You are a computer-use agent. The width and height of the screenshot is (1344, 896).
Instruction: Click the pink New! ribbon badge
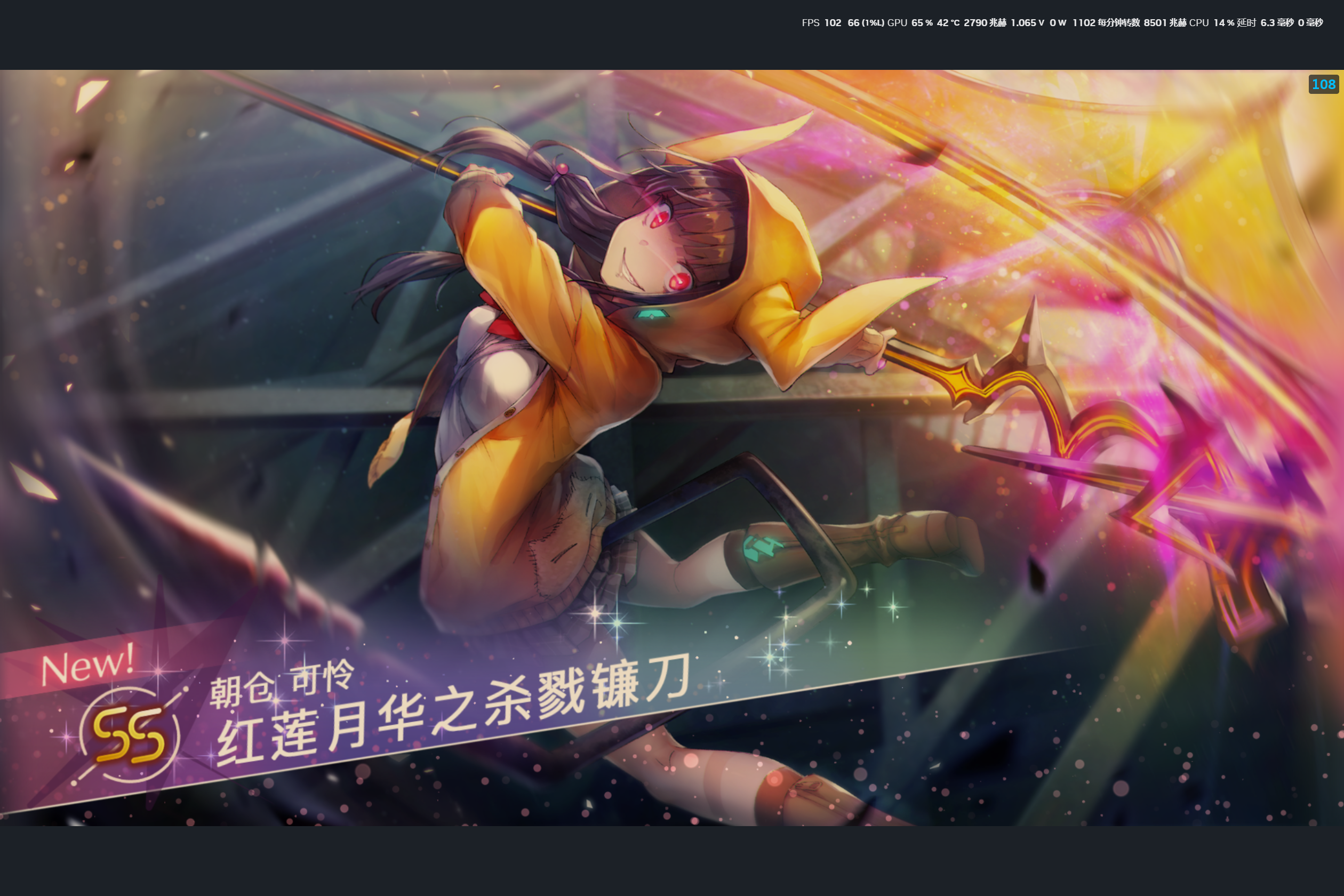[x=87, y=666]
